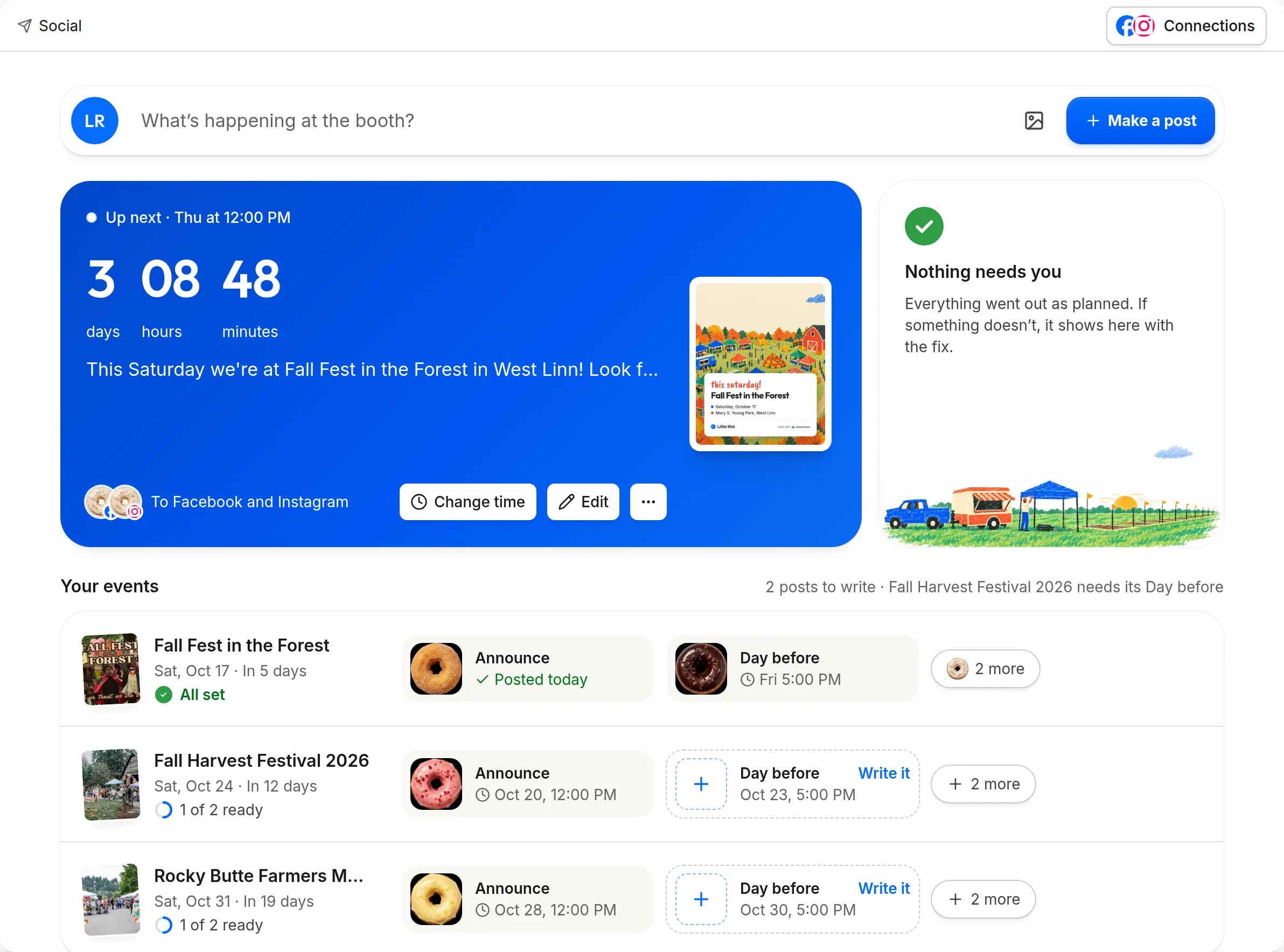Open the Fall Harvest Festival 2026 event thumbnail
The width and height of the screenshot is (1284, 952).
tap(110, 783)
